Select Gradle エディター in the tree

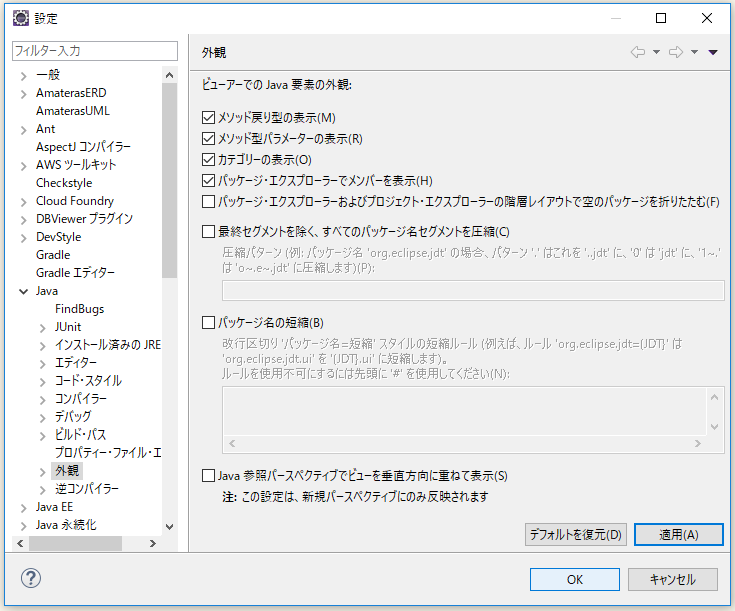coord(75,273)
